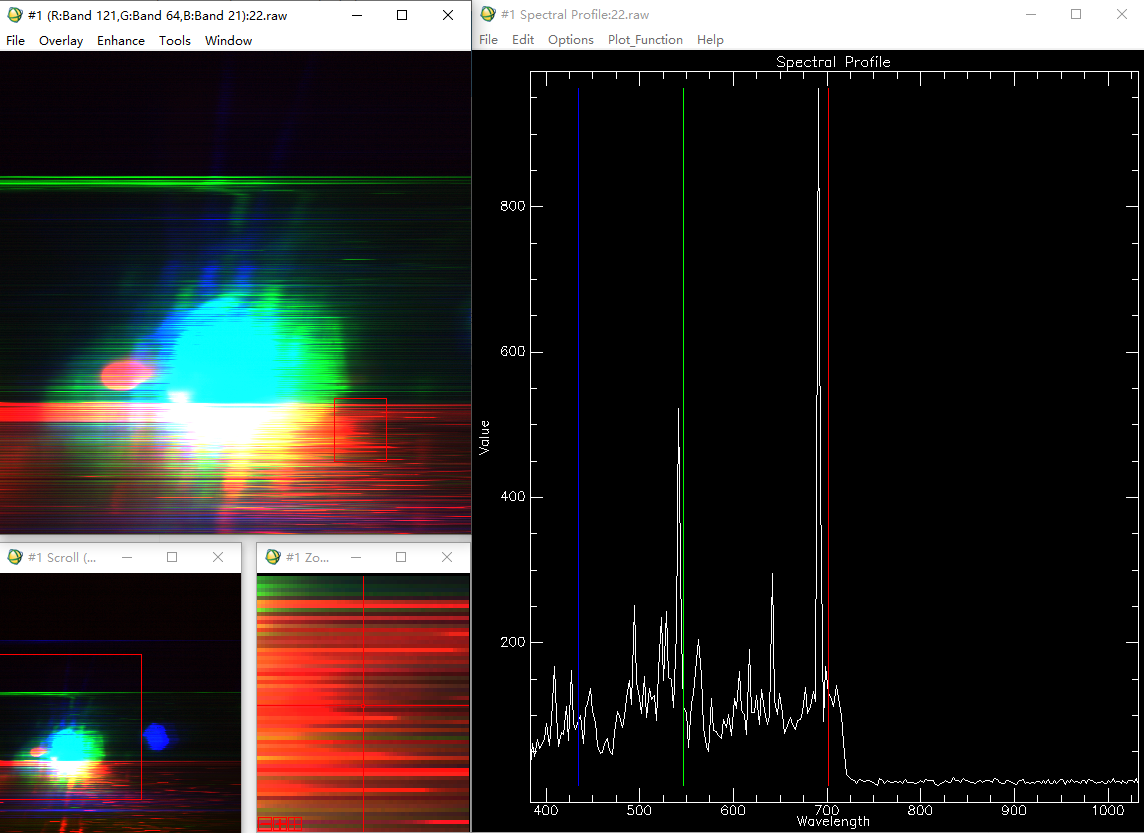Click ENVI icon in Spectral Profile title bar
1144x833 pixels.
tap(487, 14)
